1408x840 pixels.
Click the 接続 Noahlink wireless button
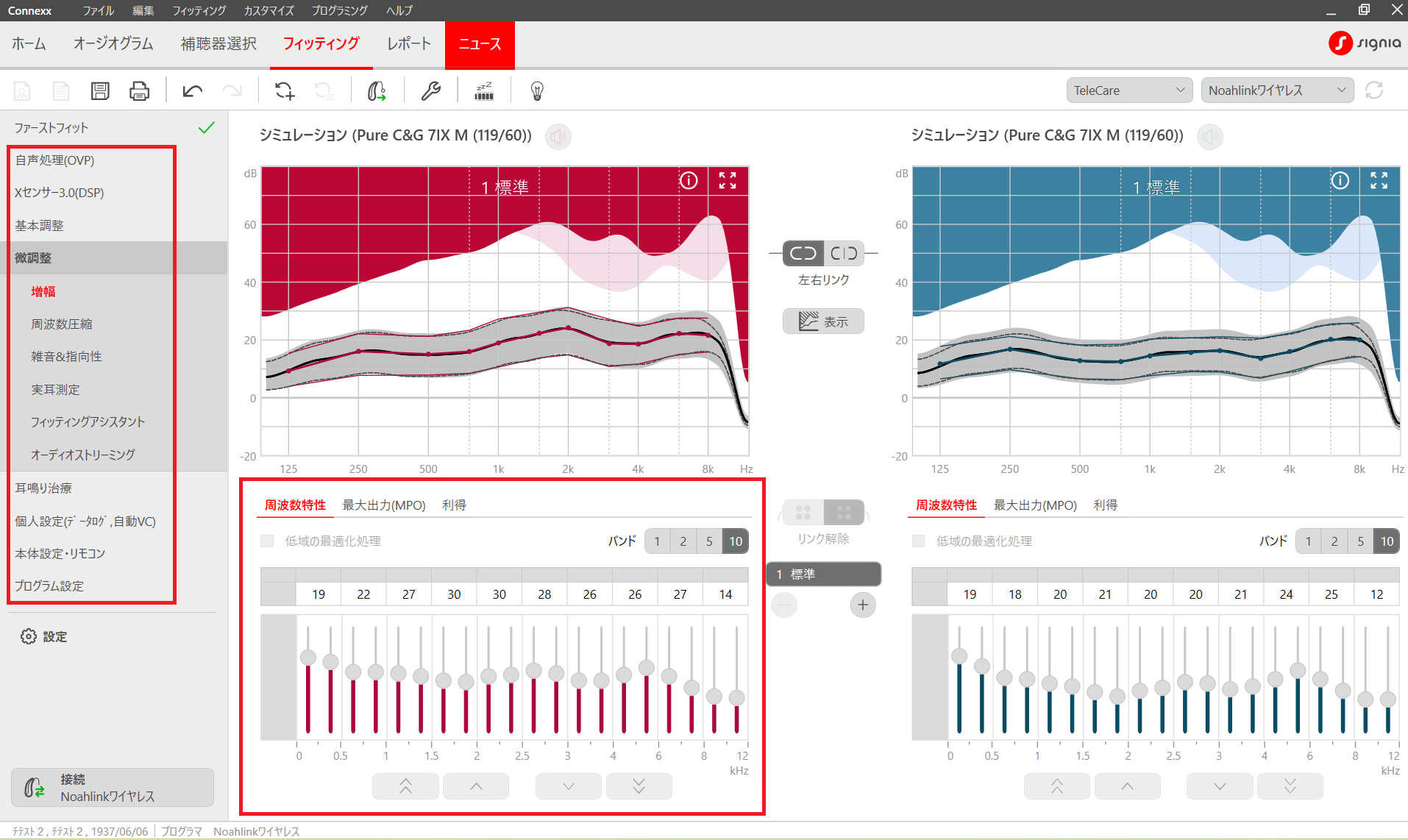tap(112, 788)
